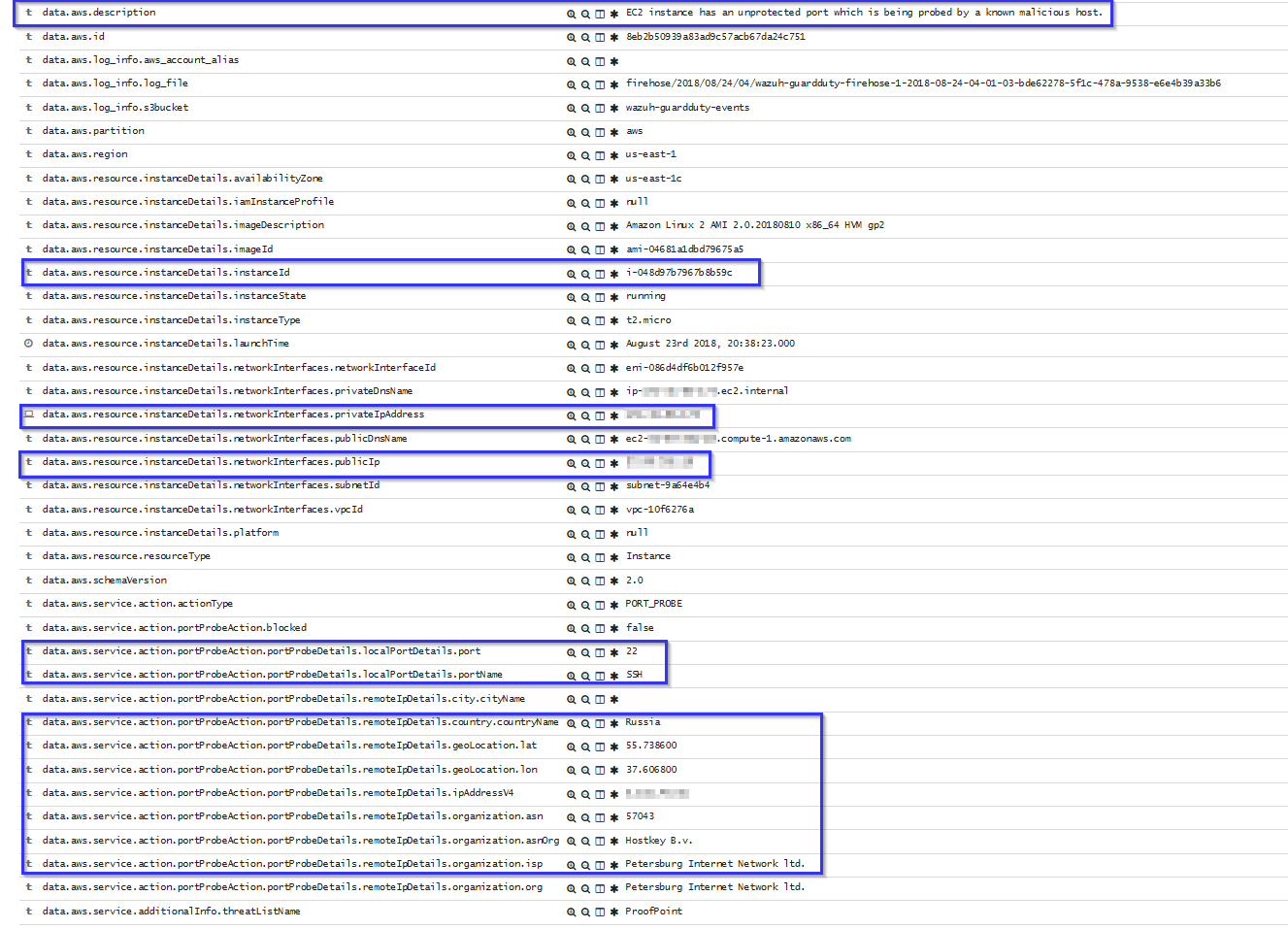Screen dimensions: 1288x929
Task: Toggle instanceDetails.platform column in table
Action: pos(600,534)
